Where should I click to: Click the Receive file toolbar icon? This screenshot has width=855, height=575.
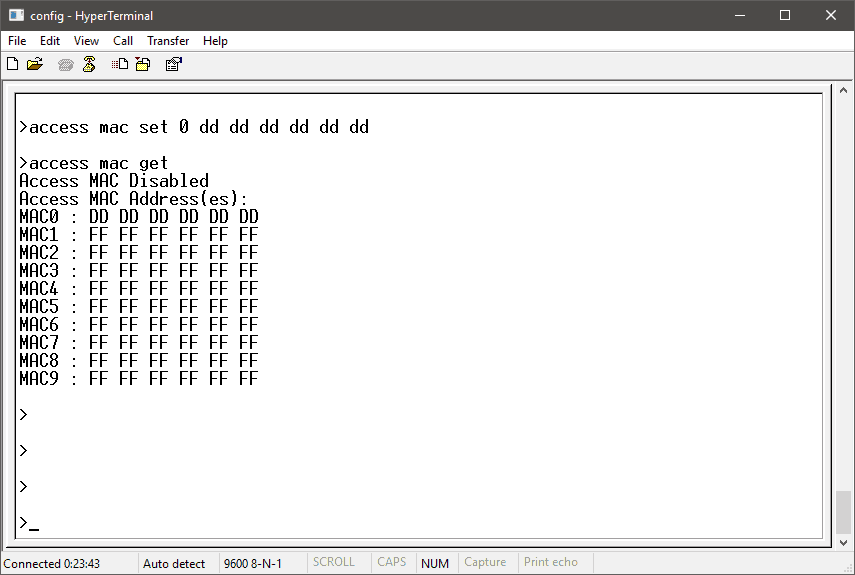143,64
